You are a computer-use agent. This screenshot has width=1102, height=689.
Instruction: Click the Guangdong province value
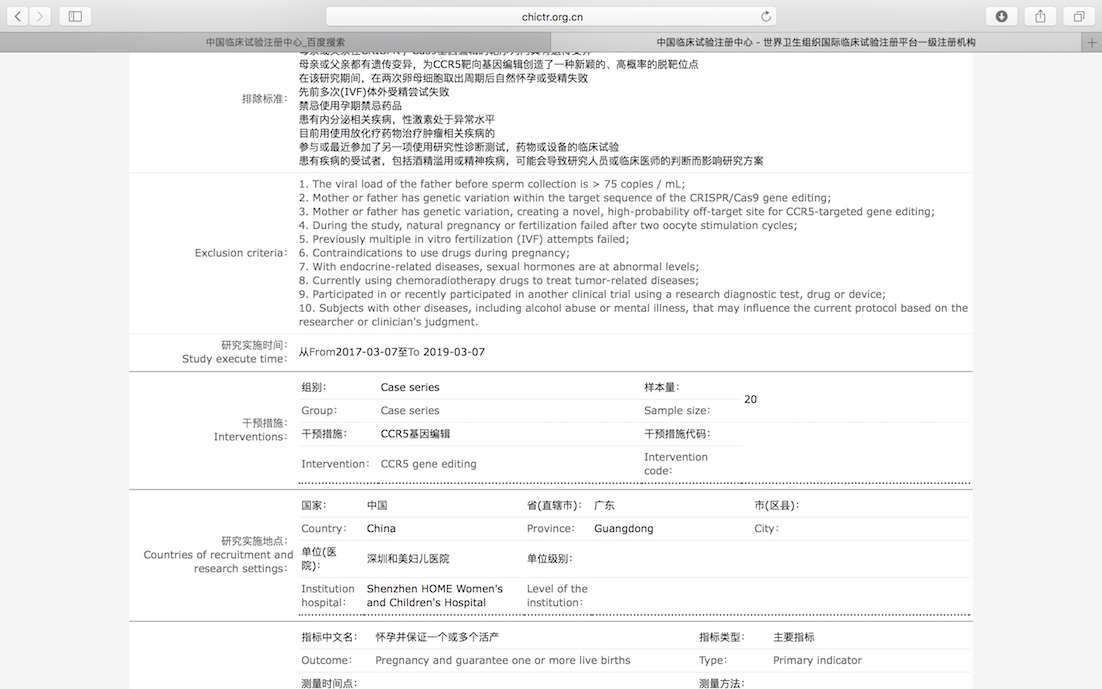pos(623,528)
